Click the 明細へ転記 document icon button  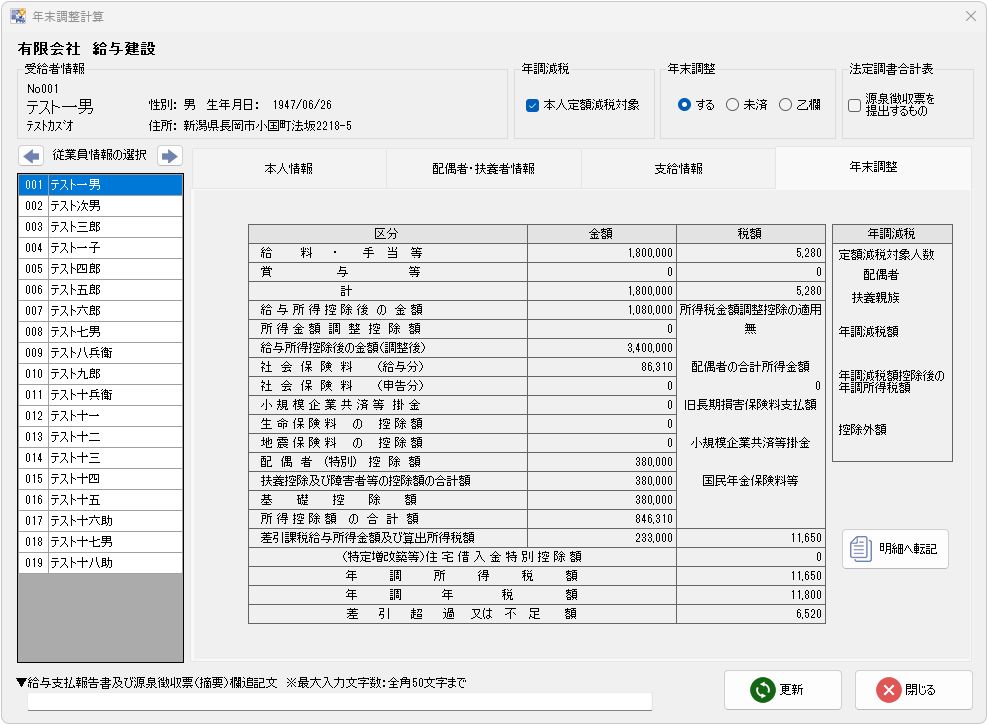pyautogui.click(x=894, y=548)
